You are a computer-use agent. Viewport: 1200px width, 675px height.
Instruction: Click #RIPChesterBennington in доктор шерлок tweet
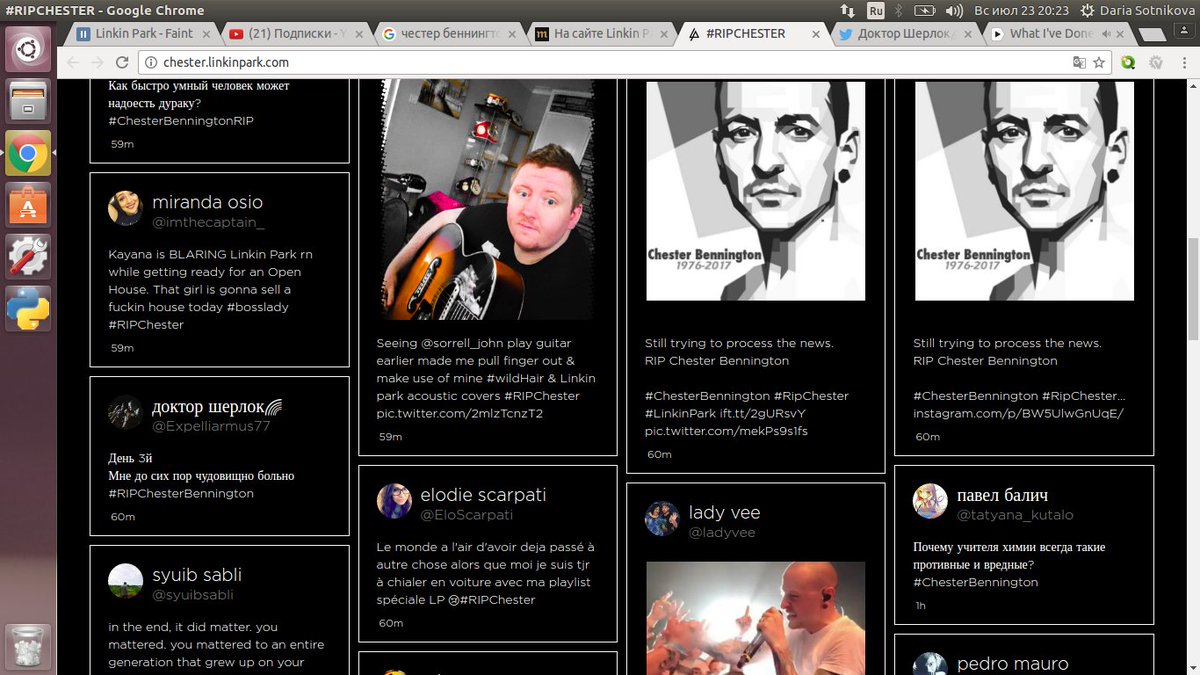click(x=181, y=494)
